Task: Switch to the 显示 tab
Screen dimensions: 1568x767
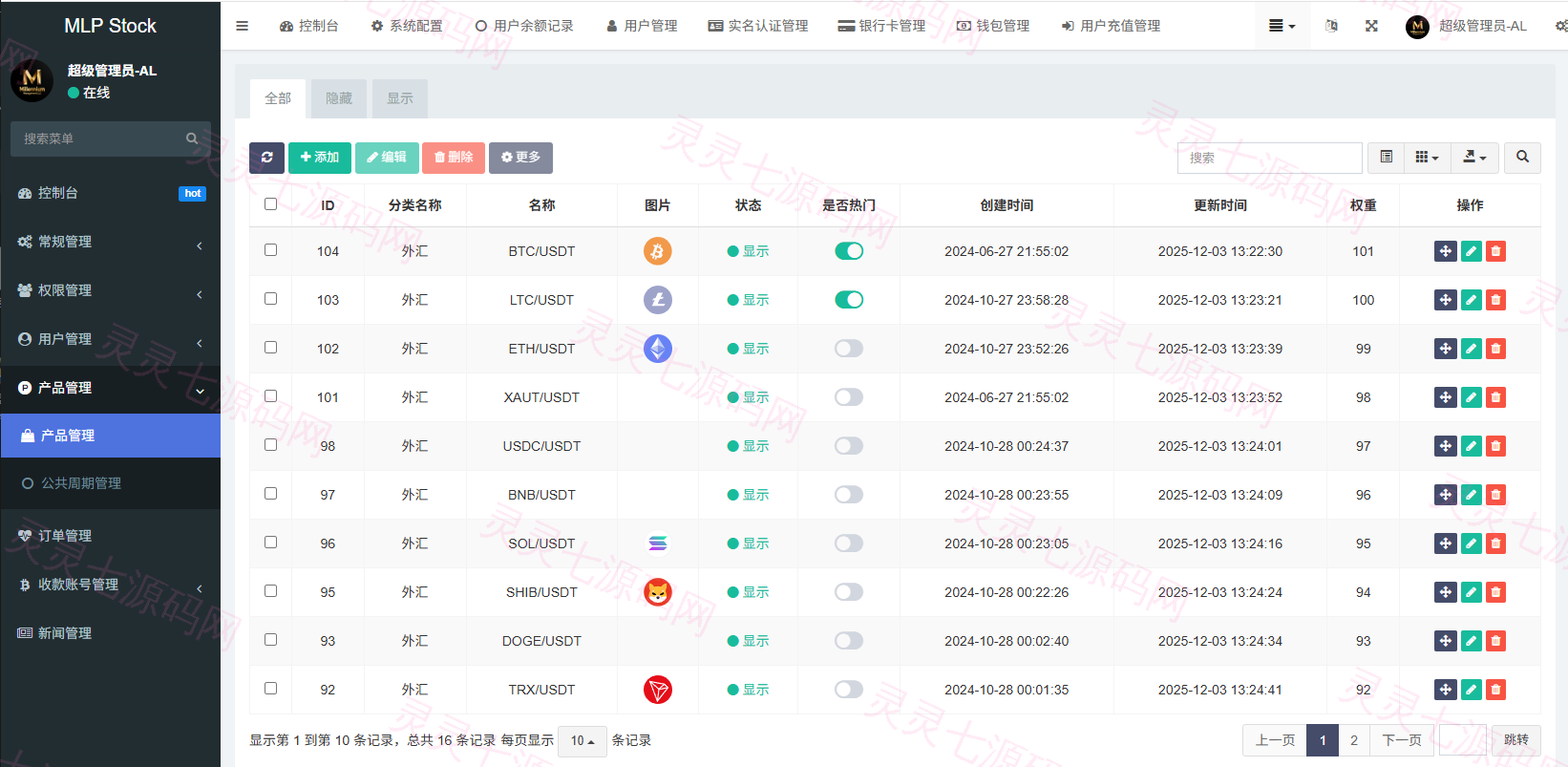Action: tap(400, 98)
